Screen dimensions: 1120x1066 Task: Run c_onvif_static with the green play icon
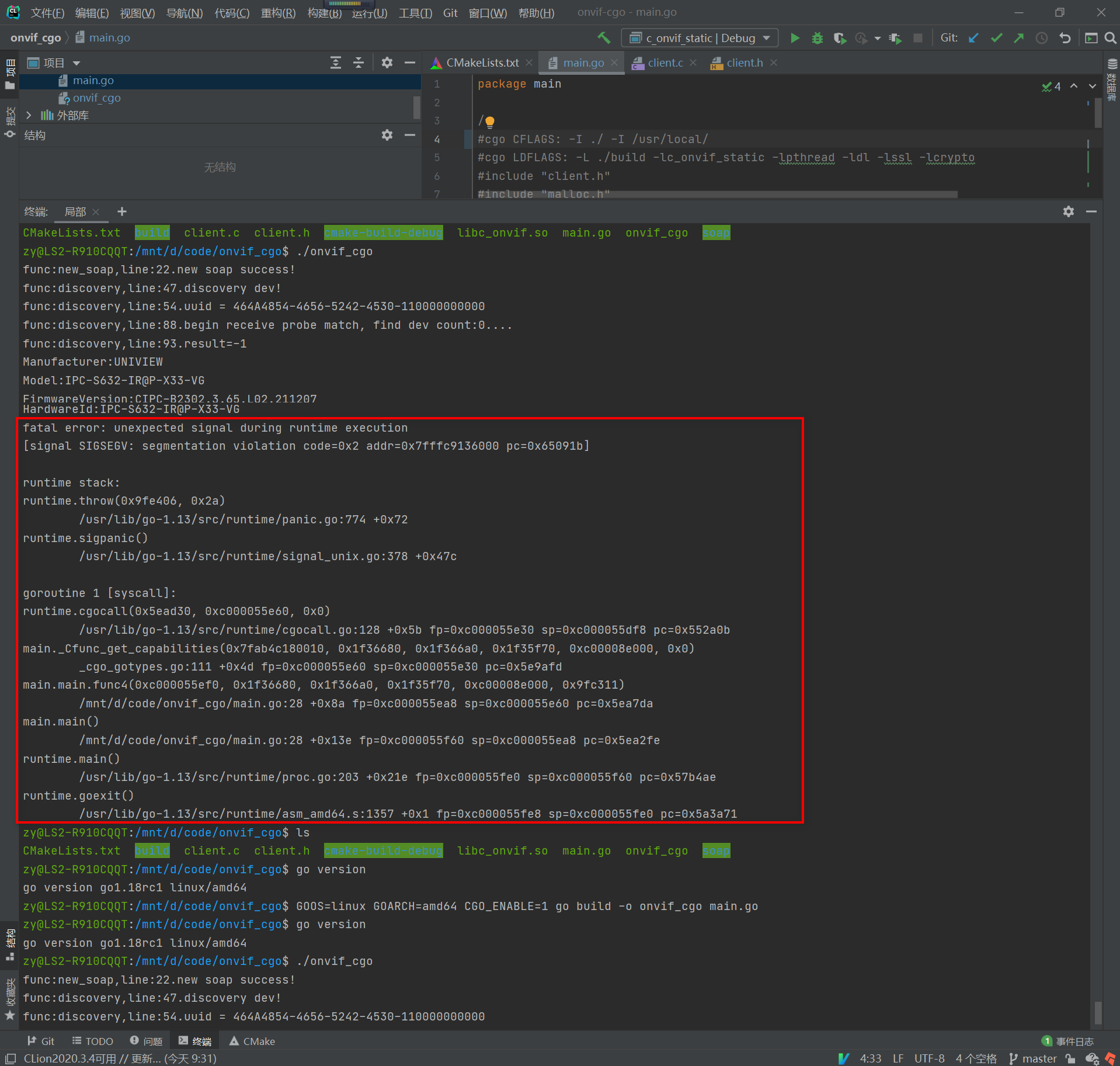coord(795,38)
